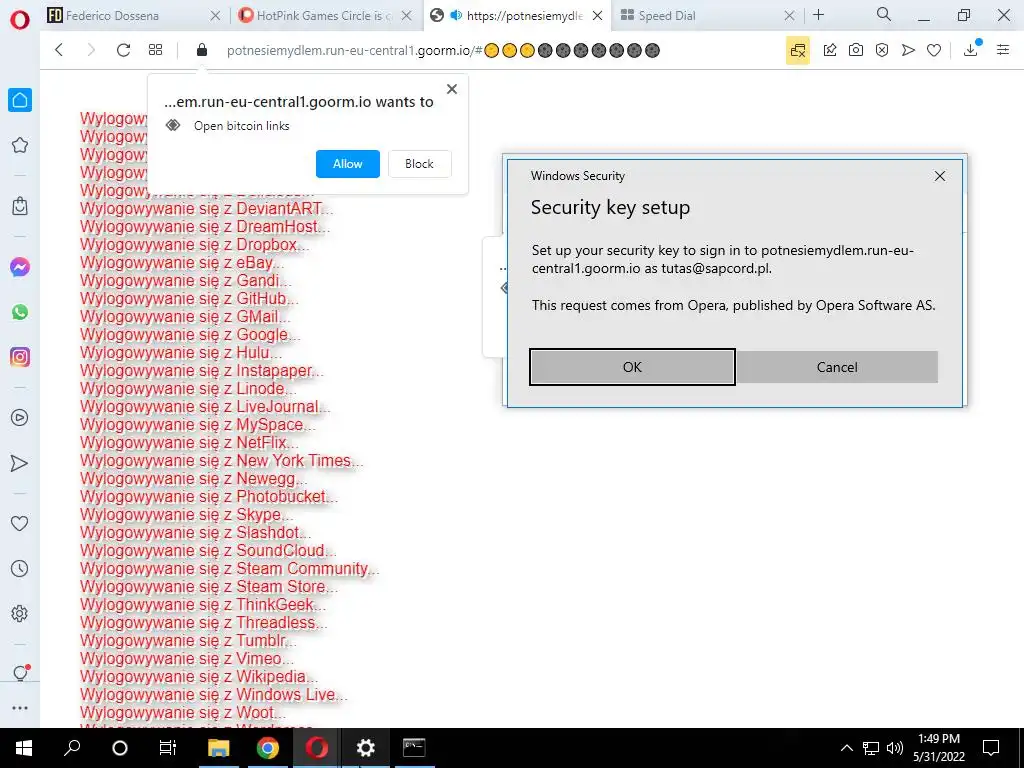Open Chrome from the taskbar
The height and width of the screenshot is (768, 1024).
267,748
